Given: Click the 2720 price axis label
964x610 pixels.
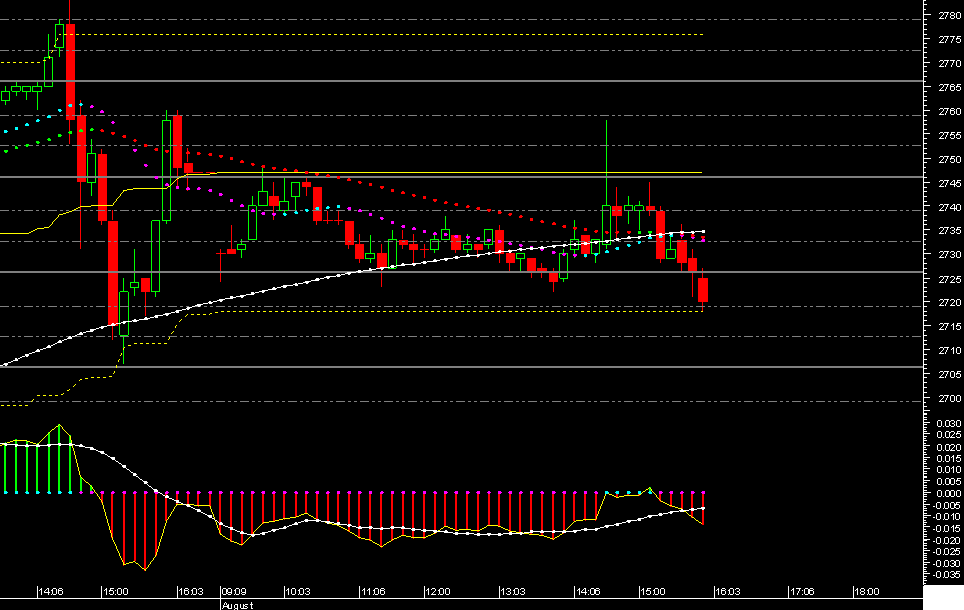Looking at the screenshot, I should [x=949, y=303].
